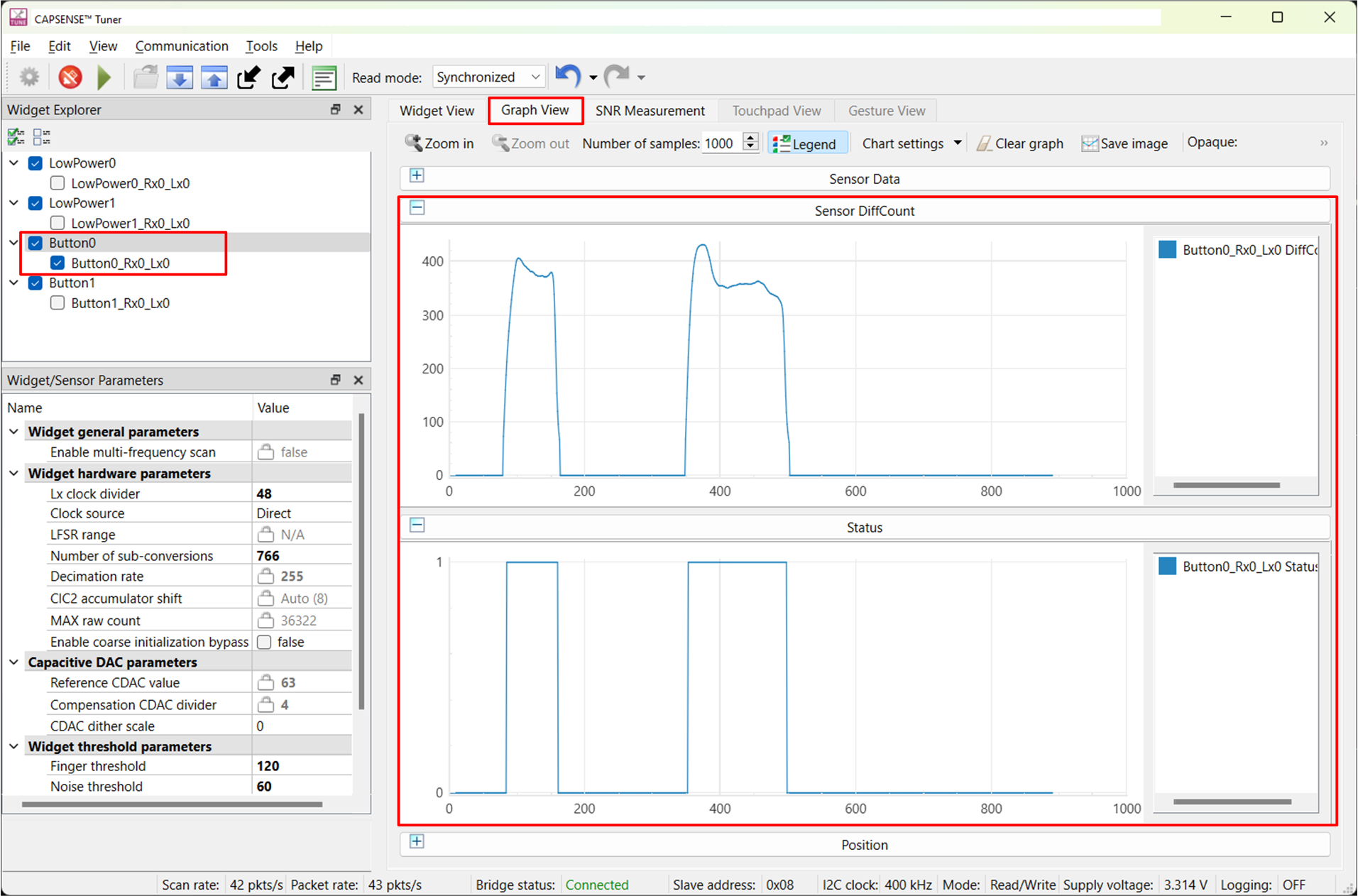
Task: Toggle Enable coarse initialization bypass checkbox
Action: (264, 642)
